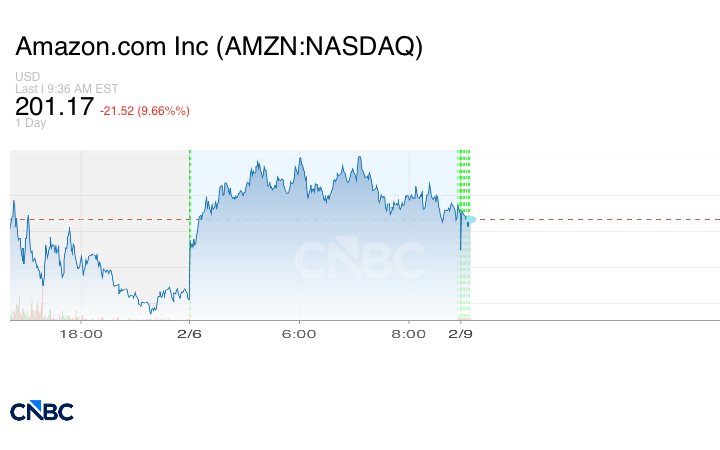Click the CNBC logo at bottom left

(42, 411)
